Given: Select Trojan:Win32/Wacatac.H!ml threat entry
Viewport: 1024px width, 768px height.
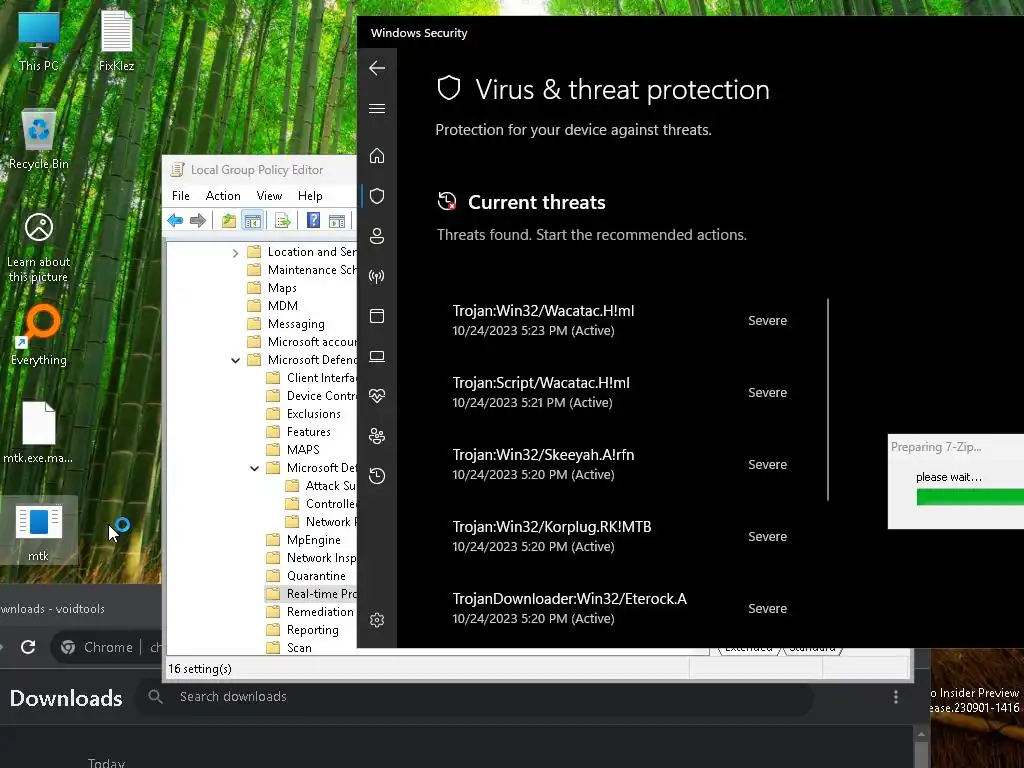Looking at the screenshot, I should coord(620,321).
